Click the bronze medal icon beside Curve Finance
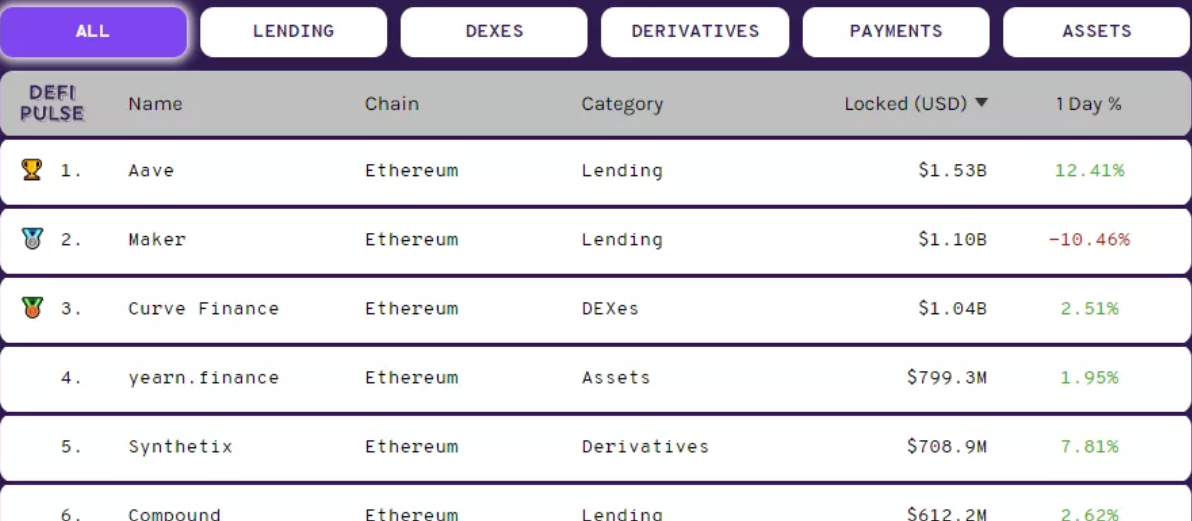1192x521 pixels. click(x=32, y=308)
